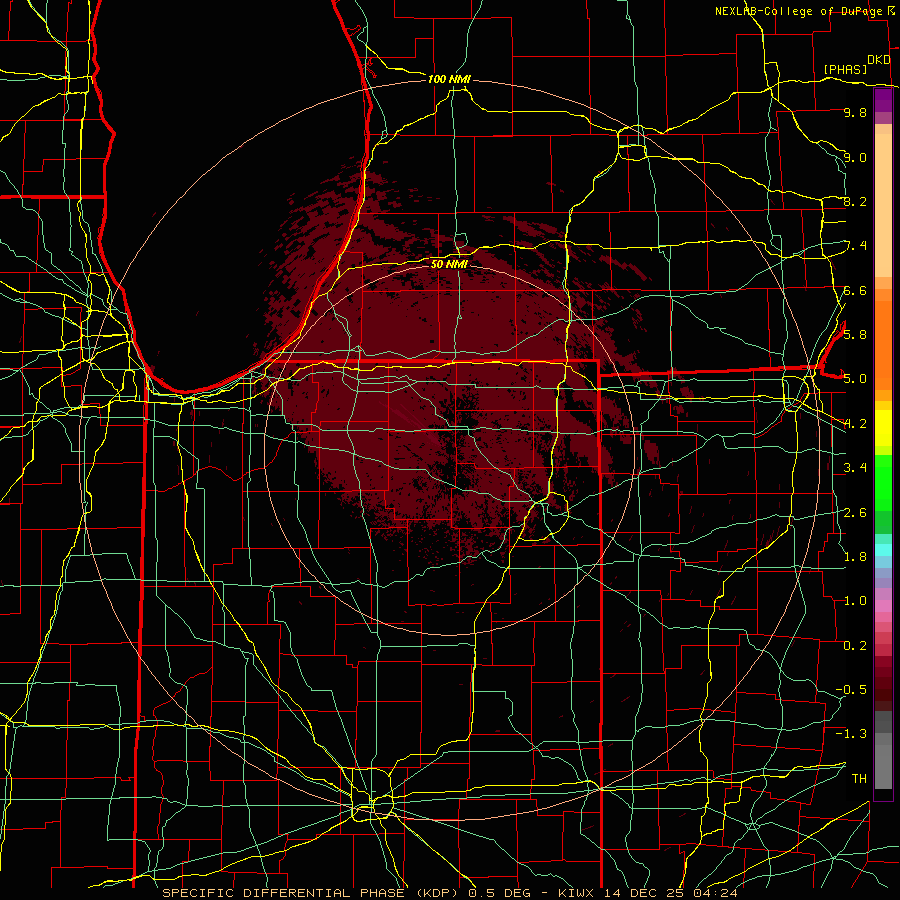Viewport: 900px width, 900px height.
Task: Click the "0.5 DEG" elevation text in the caption
Action: coord(499,893)
